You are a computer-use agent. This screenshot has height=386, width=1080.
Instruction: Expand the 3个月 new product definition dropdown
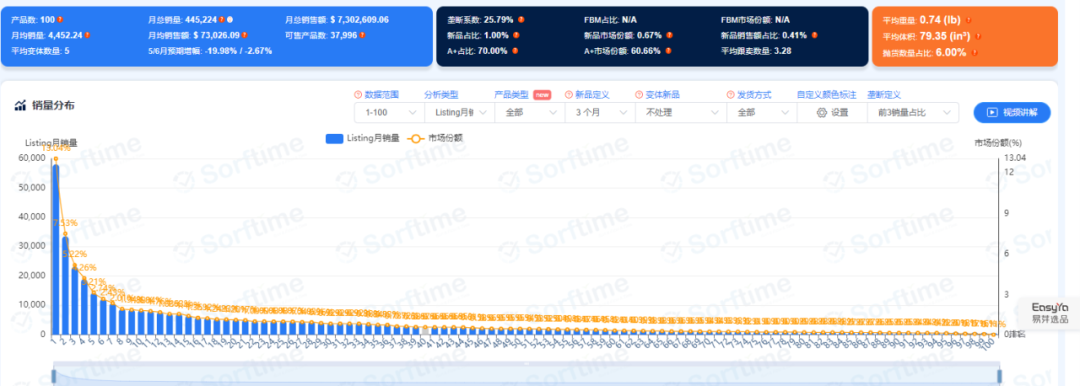599,112
